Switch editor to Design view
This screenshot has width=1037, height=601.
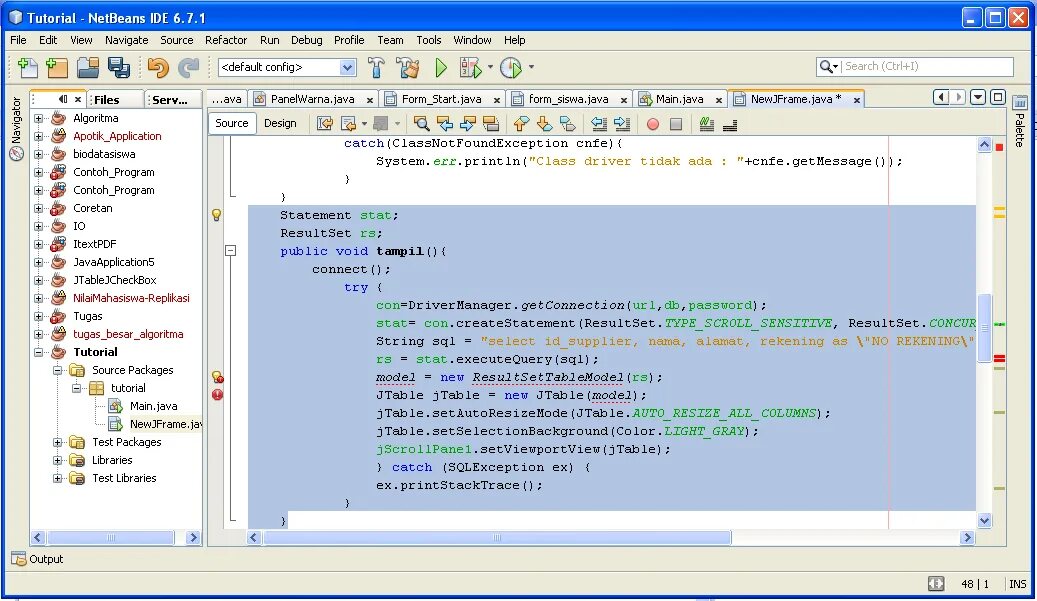tap(280, 123)
